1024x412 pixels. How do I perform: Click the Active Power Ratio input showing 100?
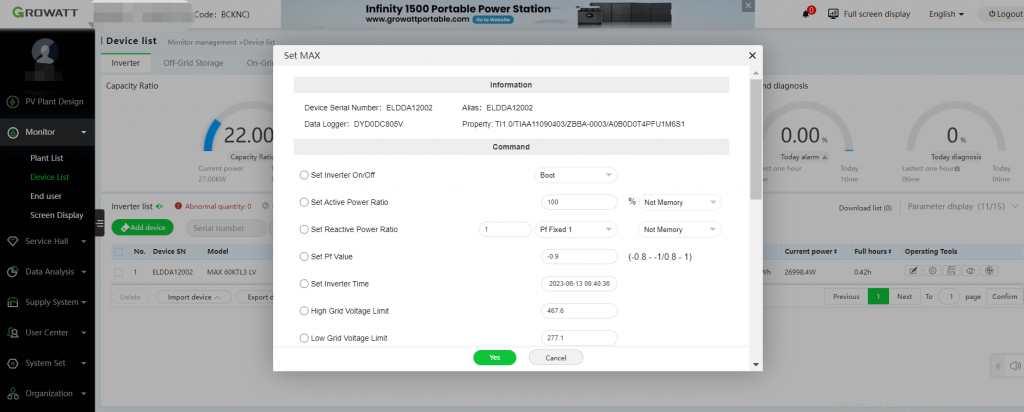coord(579,202)
